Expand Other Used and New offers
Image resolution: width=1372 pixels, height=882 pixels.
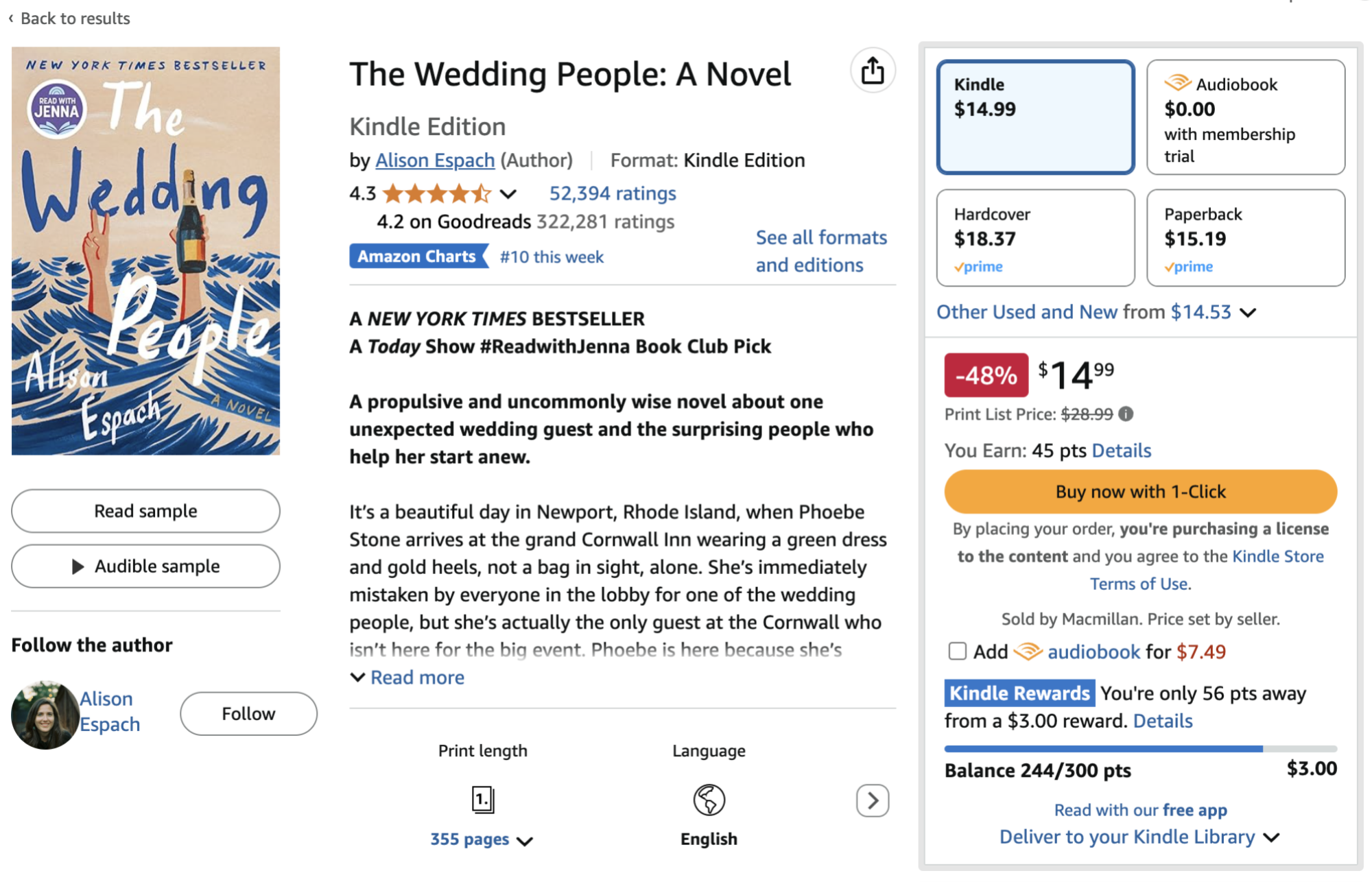click(x=1096, y=312)
